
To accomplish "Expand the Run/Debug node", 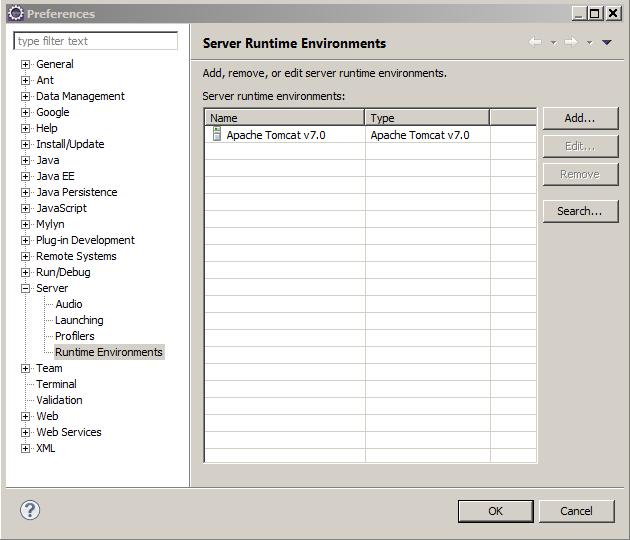I will [x=25, y=272].
